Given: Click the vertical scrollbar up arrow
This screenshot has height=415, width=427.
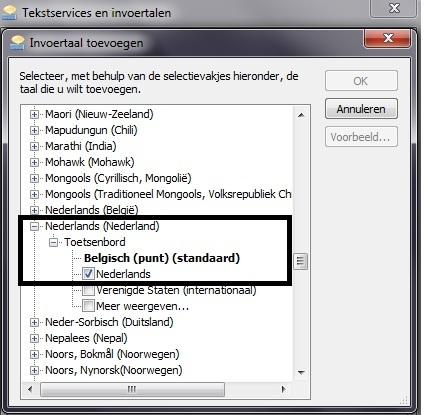Looking at the screenshot, I should 301,115.
